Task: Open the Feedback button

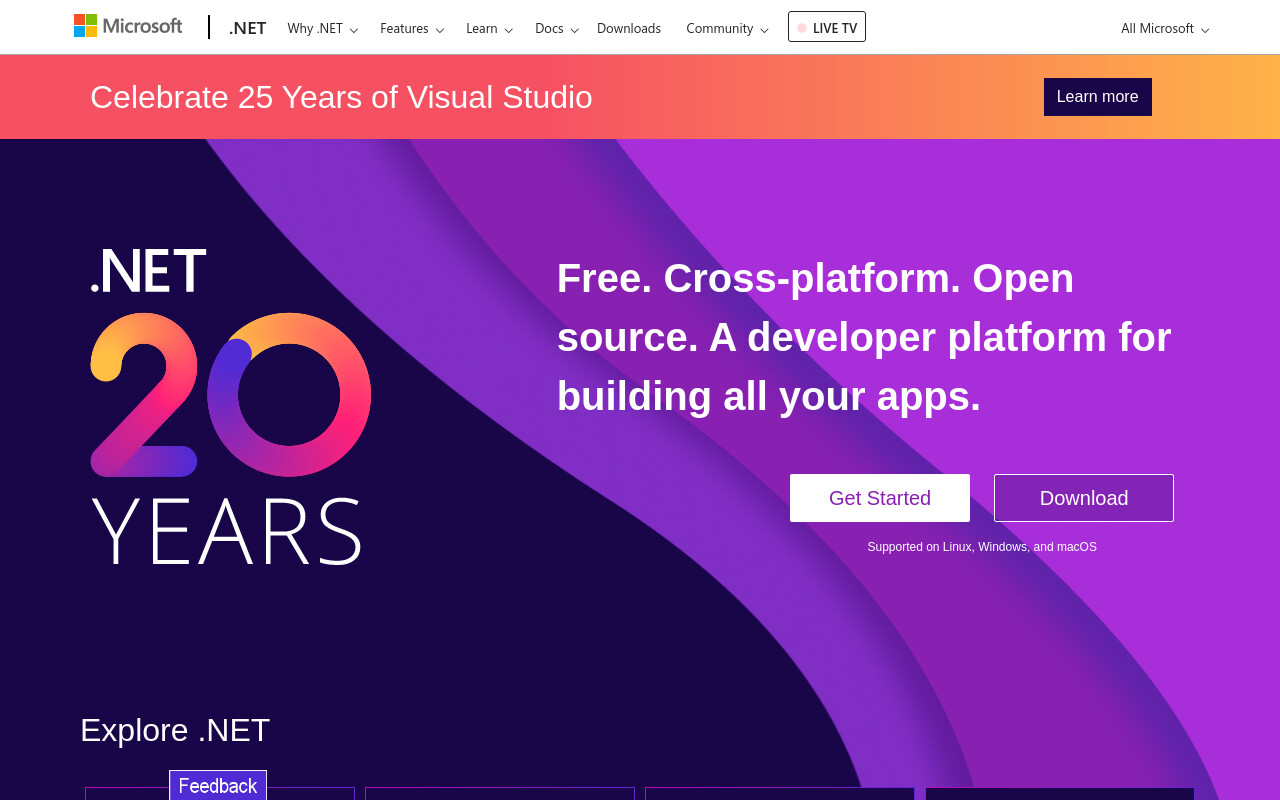Action: [218, 785]
